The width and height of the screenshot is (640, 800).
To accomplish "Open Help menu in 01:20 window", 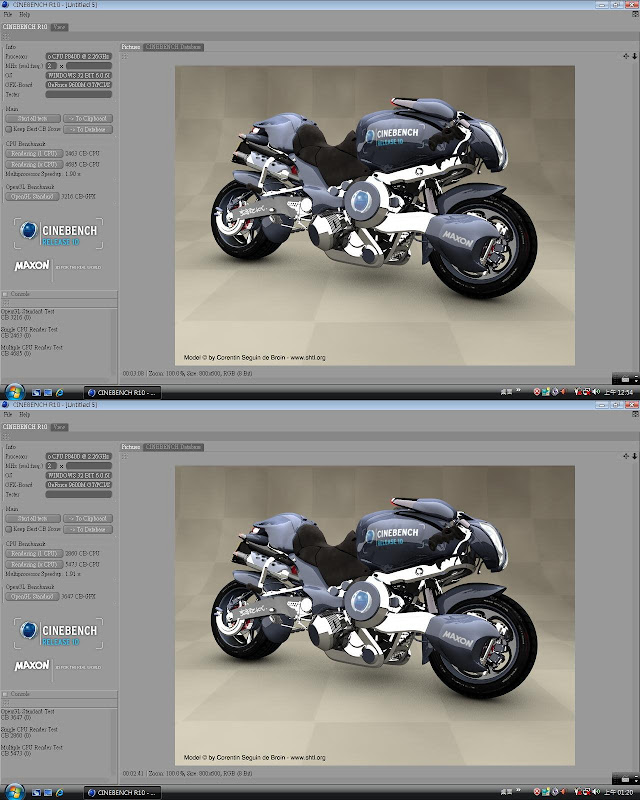I will [24, 415].
